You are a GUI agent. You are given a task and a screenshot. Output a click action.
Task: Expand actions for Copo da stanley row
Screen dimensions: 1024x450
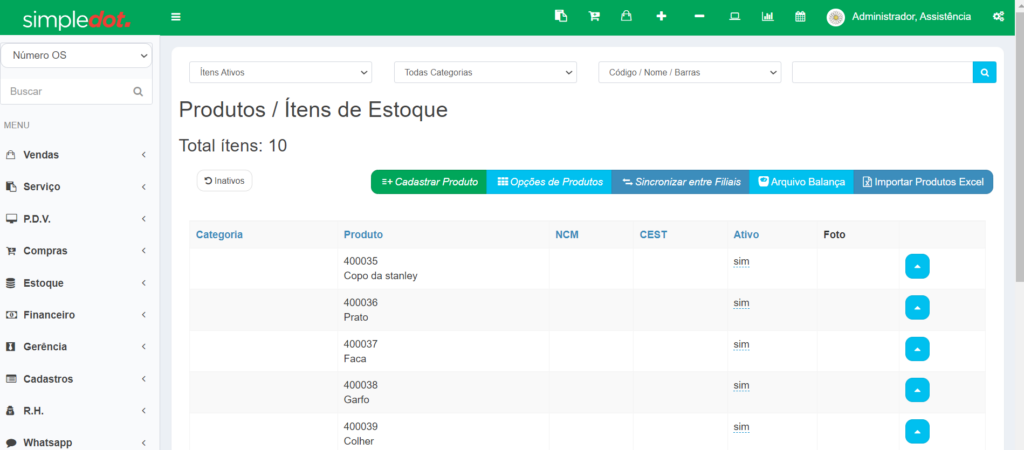click(x=917, y=267)
